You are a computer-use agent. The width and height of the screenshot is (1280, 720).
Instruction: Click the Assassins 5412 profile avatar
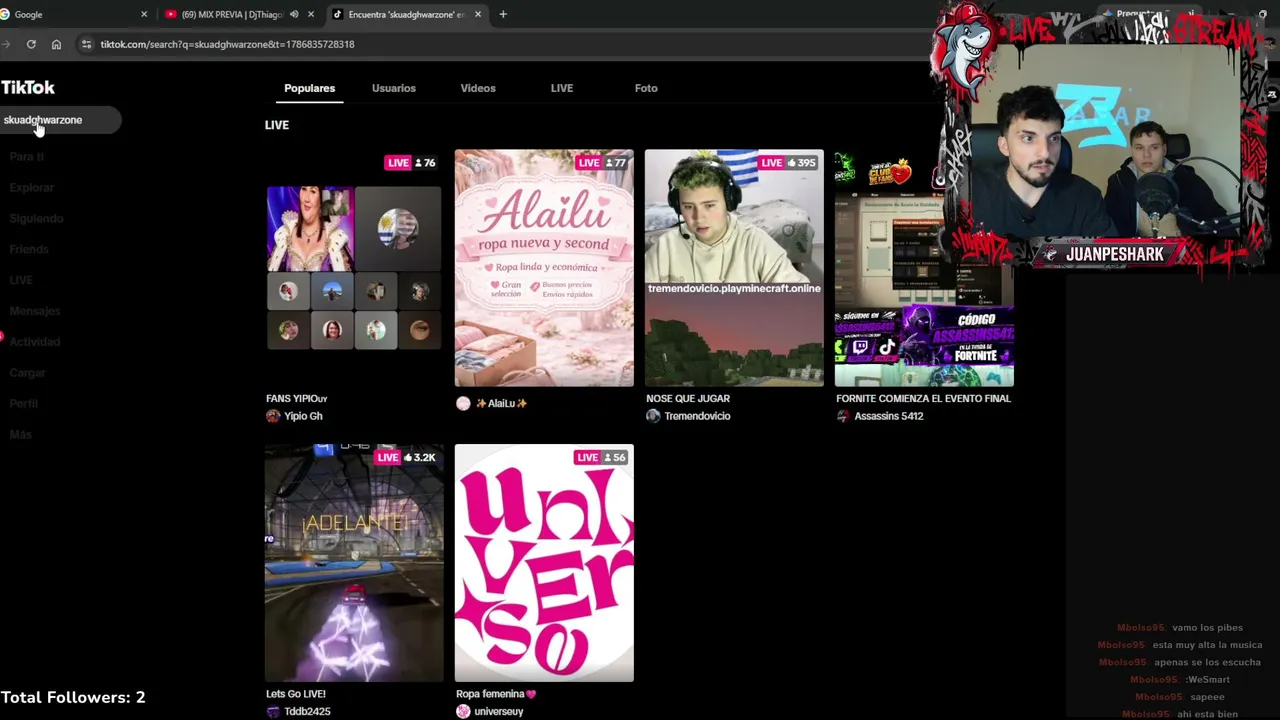[x=843, y=416]
